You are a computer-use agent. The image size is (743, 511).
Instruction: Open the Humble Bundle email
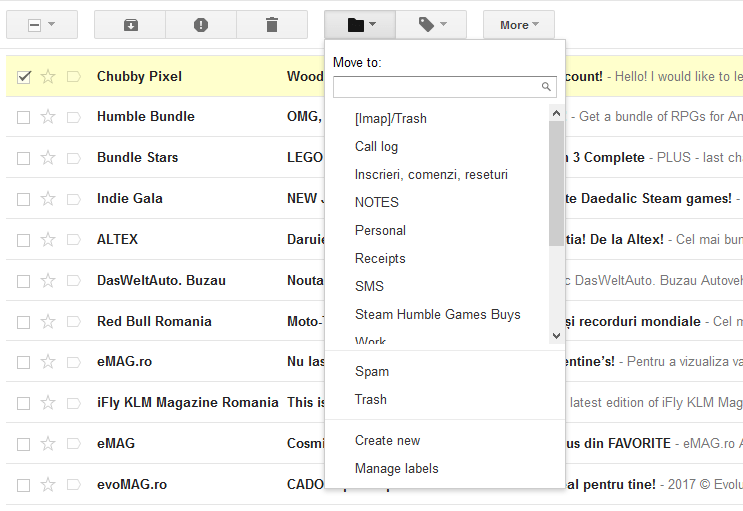point(374,117)
